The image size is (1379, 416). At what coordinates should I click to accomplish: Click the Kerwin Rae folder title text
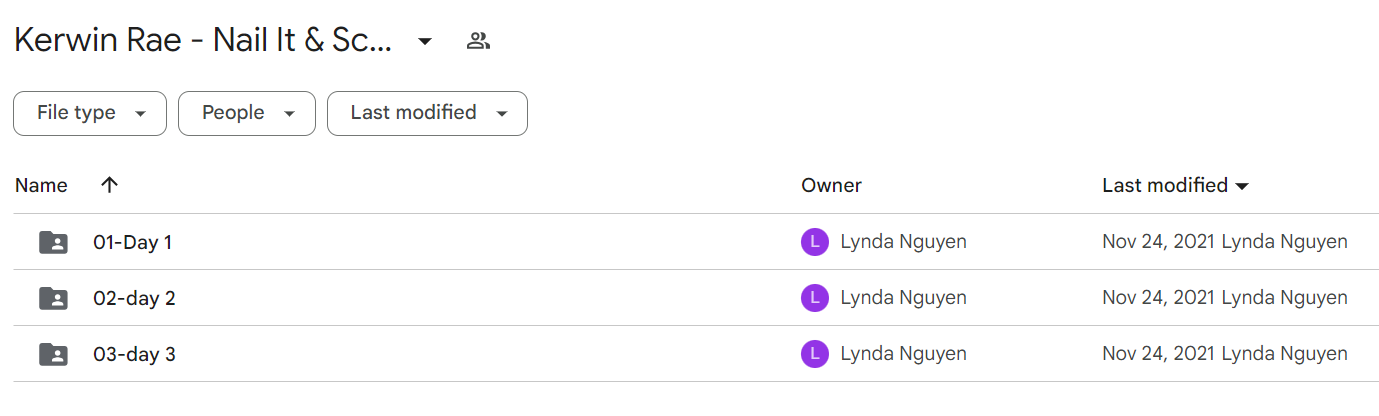click(203, 41)
